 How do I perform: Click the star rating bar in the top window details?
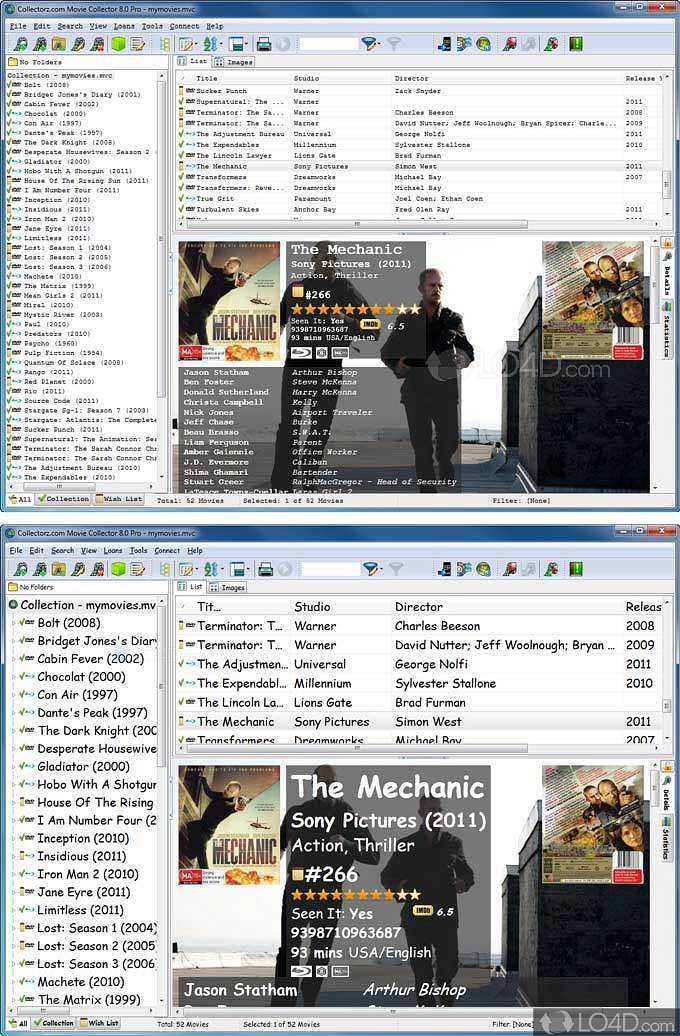355,309
